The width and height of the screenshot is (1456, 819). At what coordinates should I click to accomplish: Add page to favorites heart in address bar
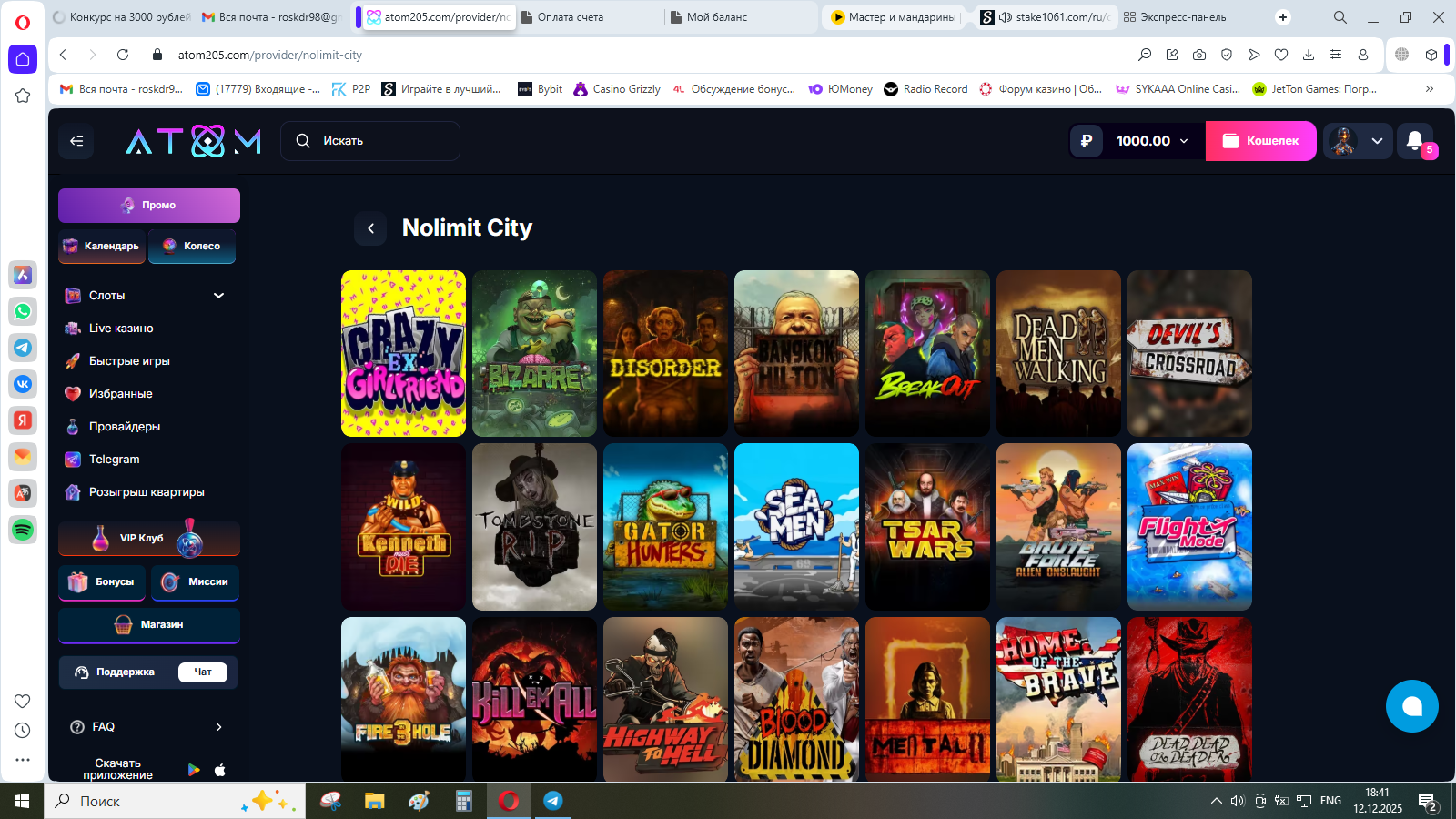pos(1281,55)
